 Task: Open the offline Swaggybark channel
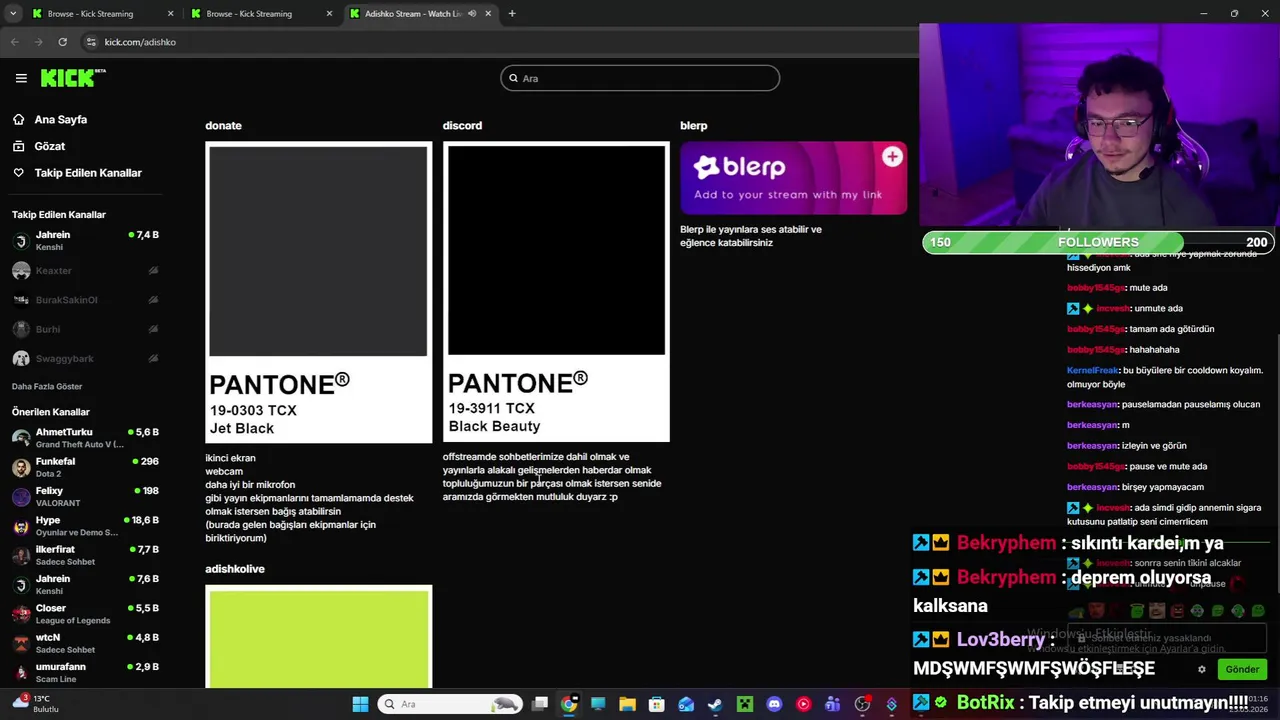[85, 358]
